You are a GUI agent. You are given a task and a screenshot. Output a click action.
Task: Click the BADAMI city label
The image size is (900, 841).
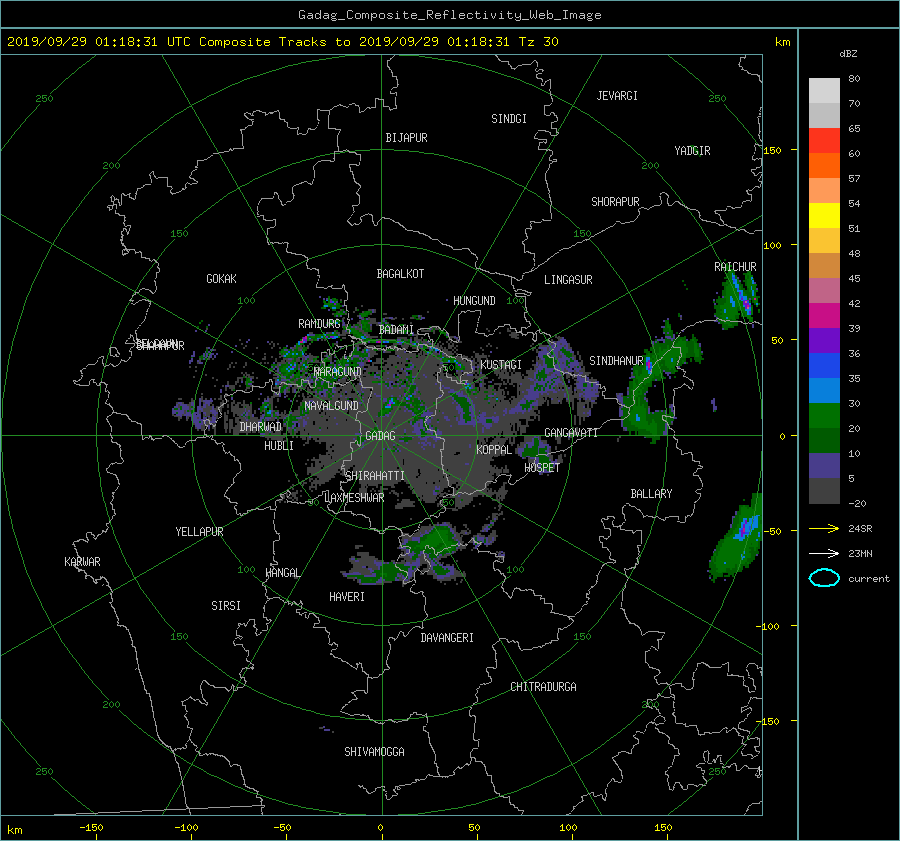point(396,330)
